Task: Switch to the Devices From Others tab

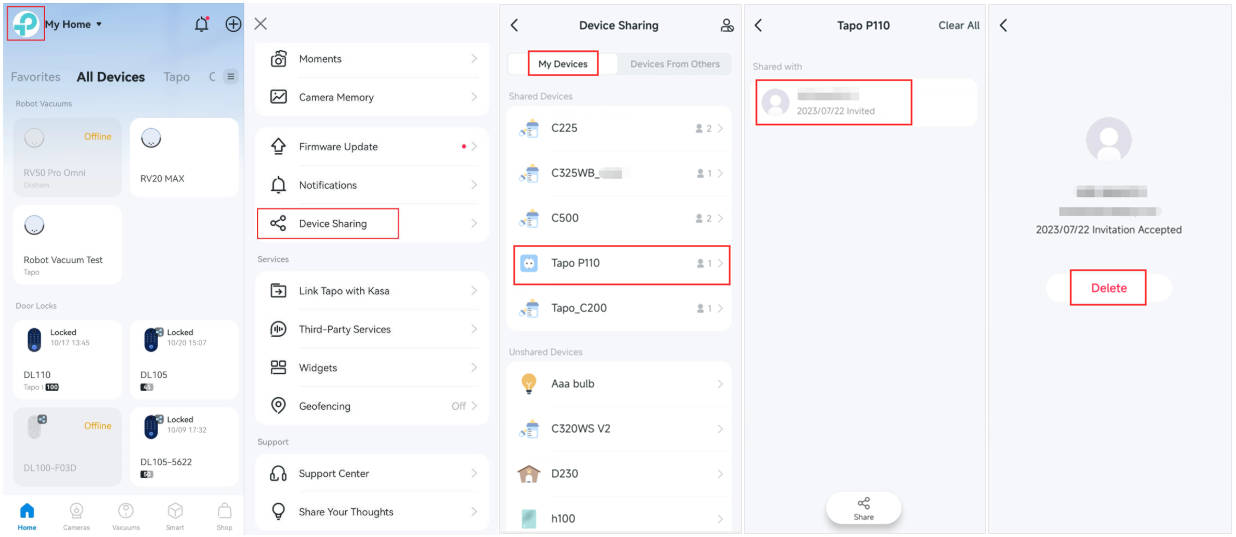Action: coord(675,64)
